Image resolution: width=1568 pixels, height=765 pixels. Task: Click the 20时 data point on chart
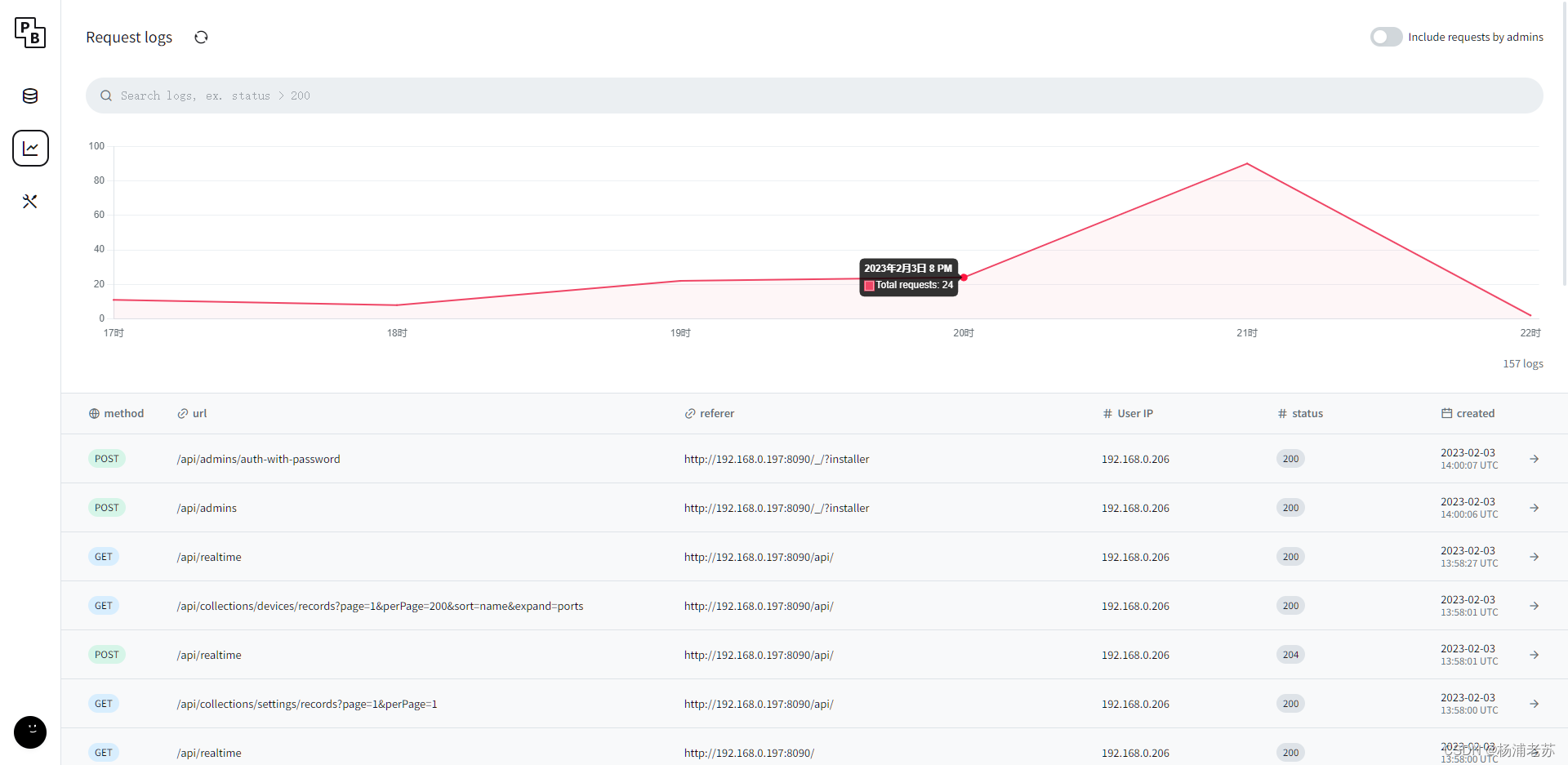tap(964, 278)
